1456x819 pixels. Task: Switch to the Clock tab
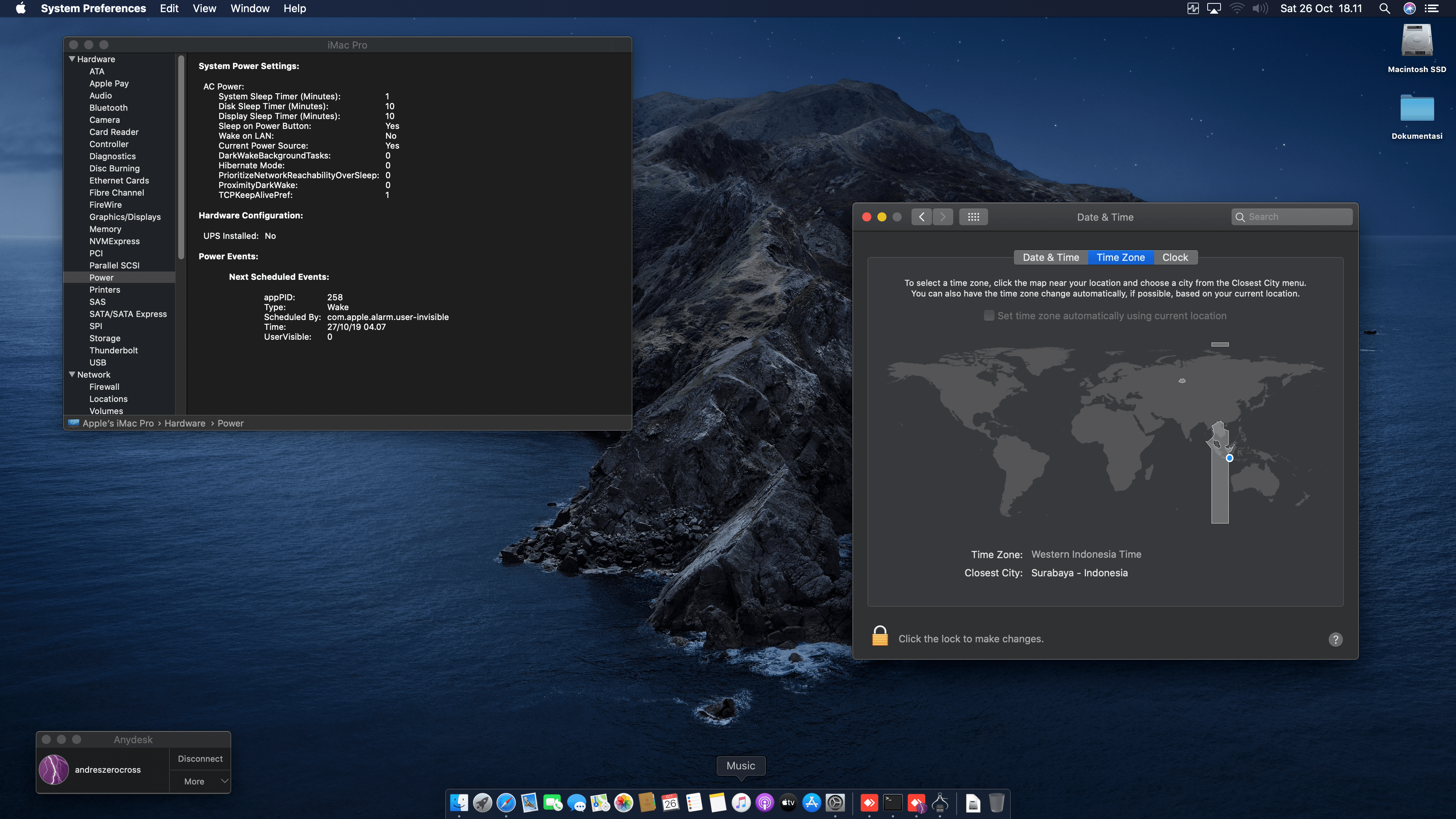(x=1175, y=257)
